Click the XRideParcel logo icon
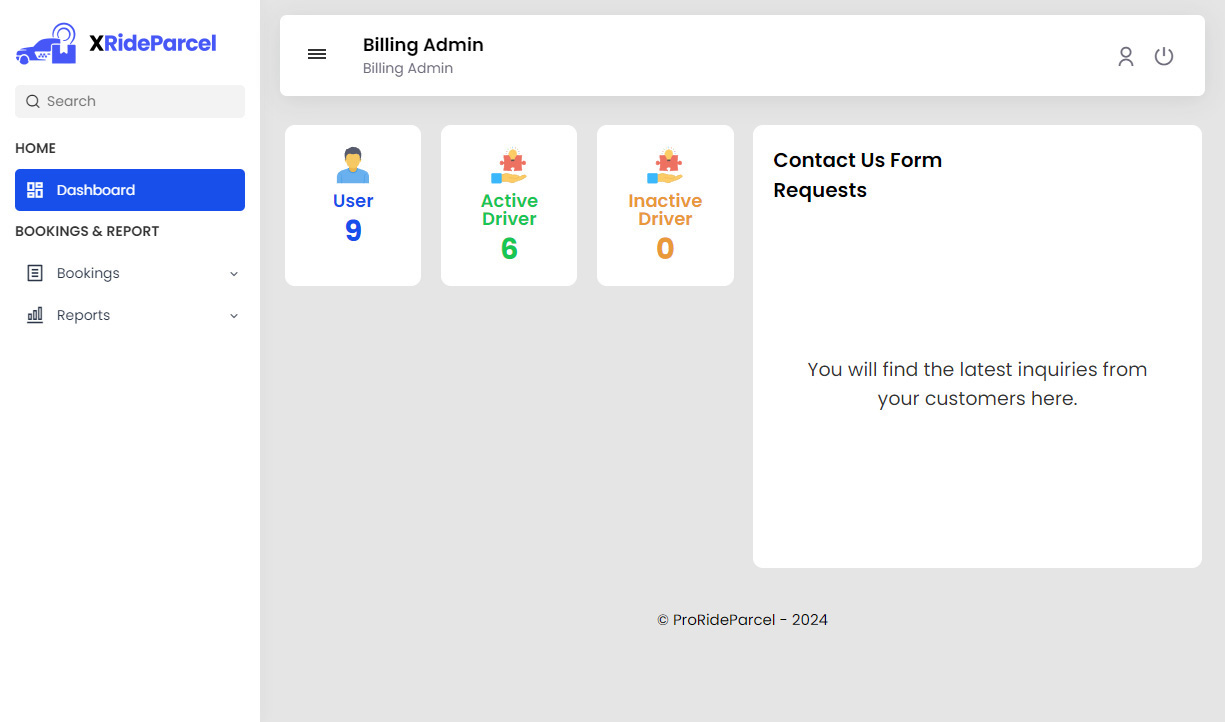 (47, 44)
